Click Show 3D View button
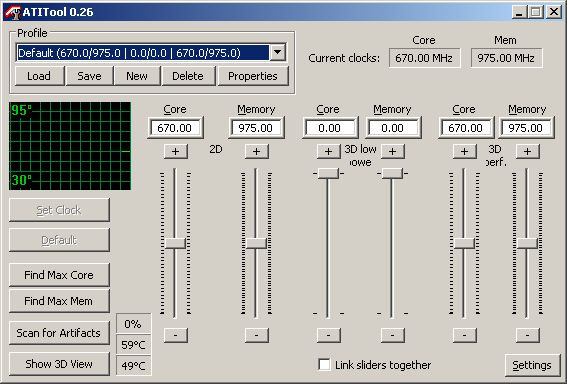Screen dimensions: 567x384 tap(59, 364)
